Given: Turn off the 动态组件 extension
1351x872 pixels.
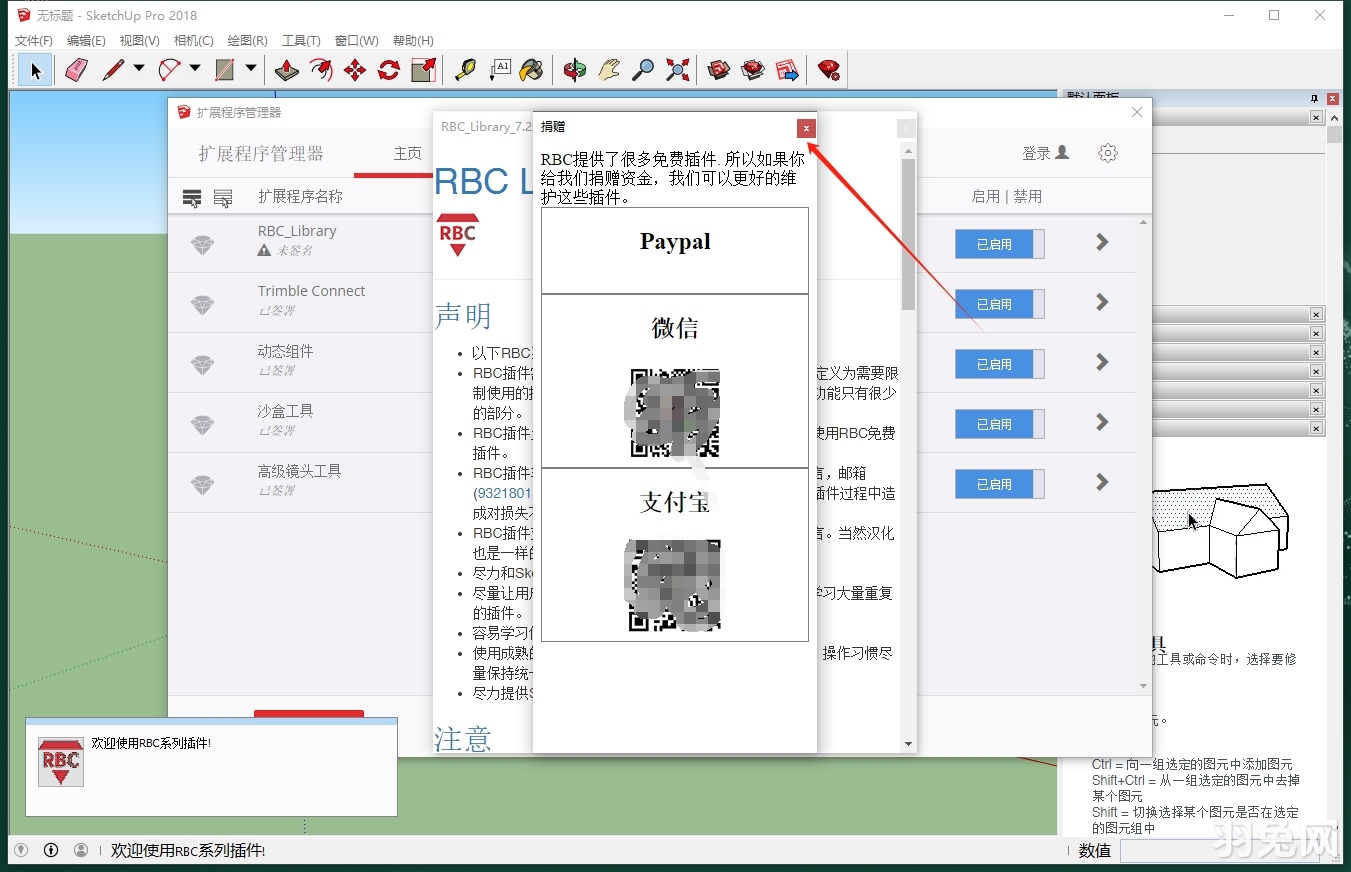Looking at the screenshot, I should tap(999, 364).
